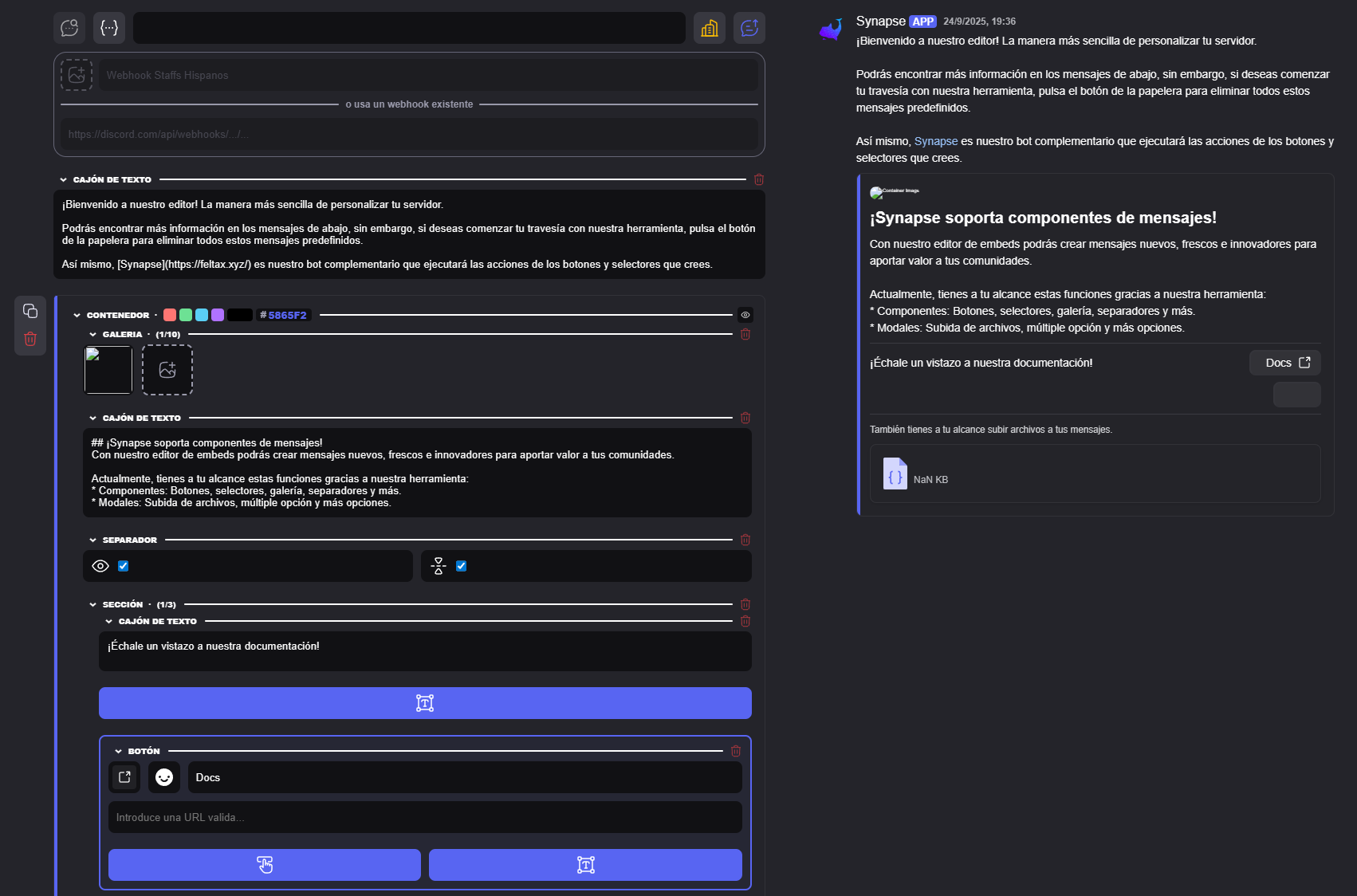Pick the purple container color swatch
The width and height of the screenshot is (1357, 896).
218,315
